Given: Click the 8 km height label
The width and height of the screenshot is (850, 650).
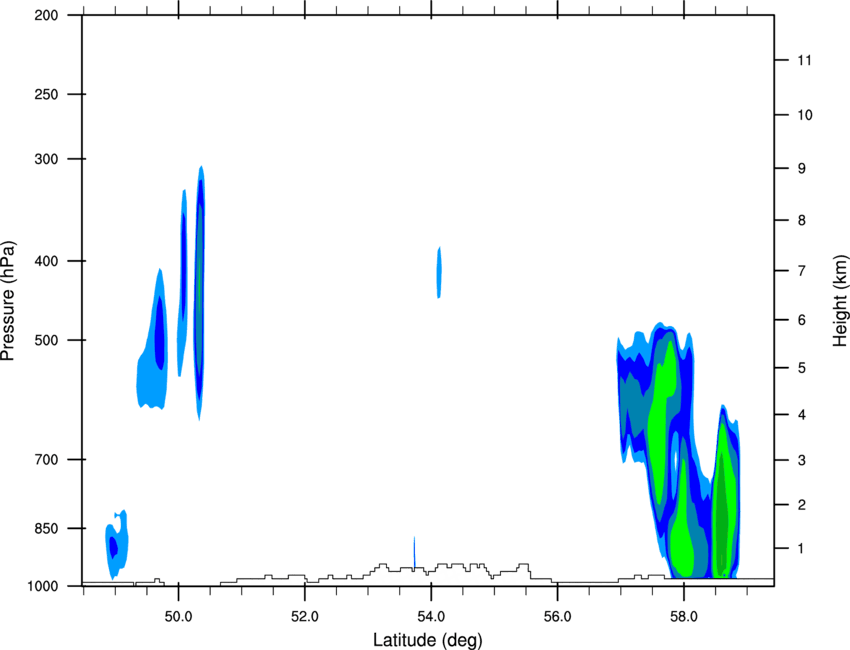Looking at the screenshot, I should pos(802,220).
